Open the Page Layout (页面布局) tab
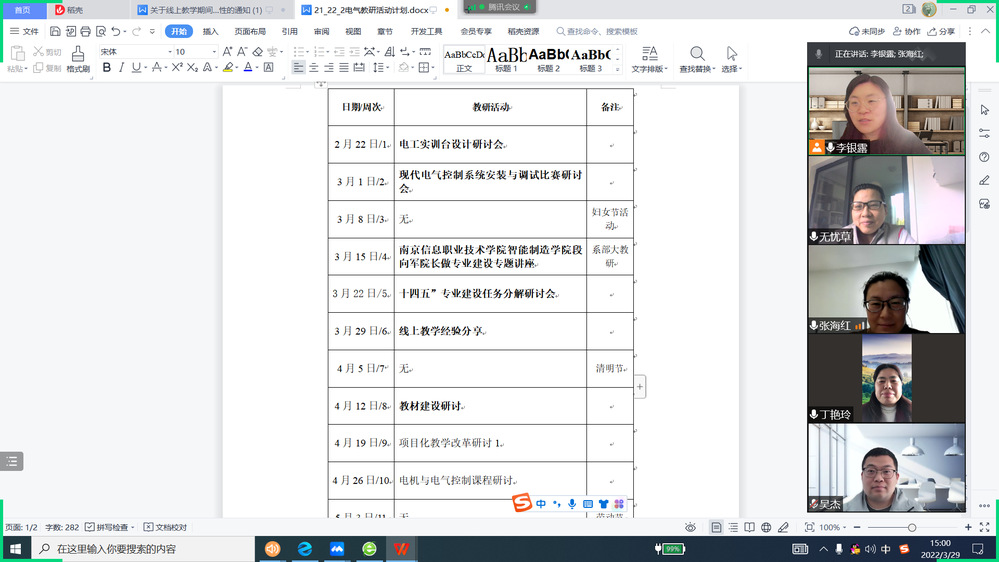This screenshot has height=562, width=999. [250, 31]
